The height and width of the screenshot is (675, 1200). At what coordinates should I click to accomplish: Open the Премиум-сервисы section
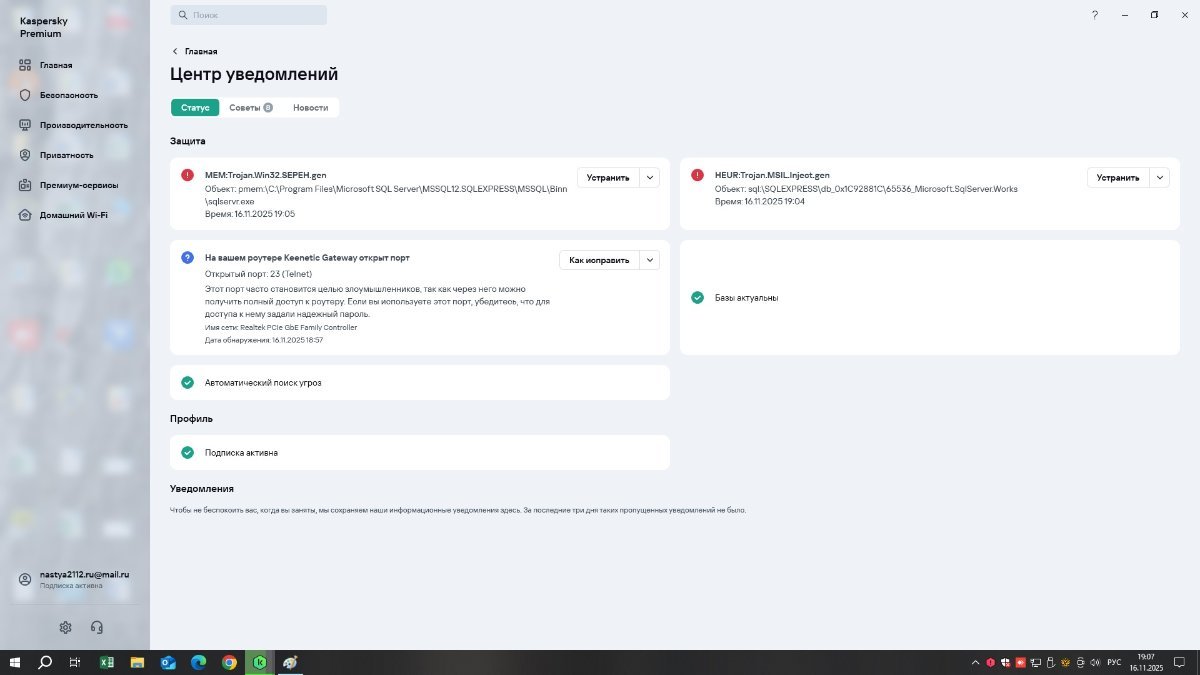click(69, 185)
